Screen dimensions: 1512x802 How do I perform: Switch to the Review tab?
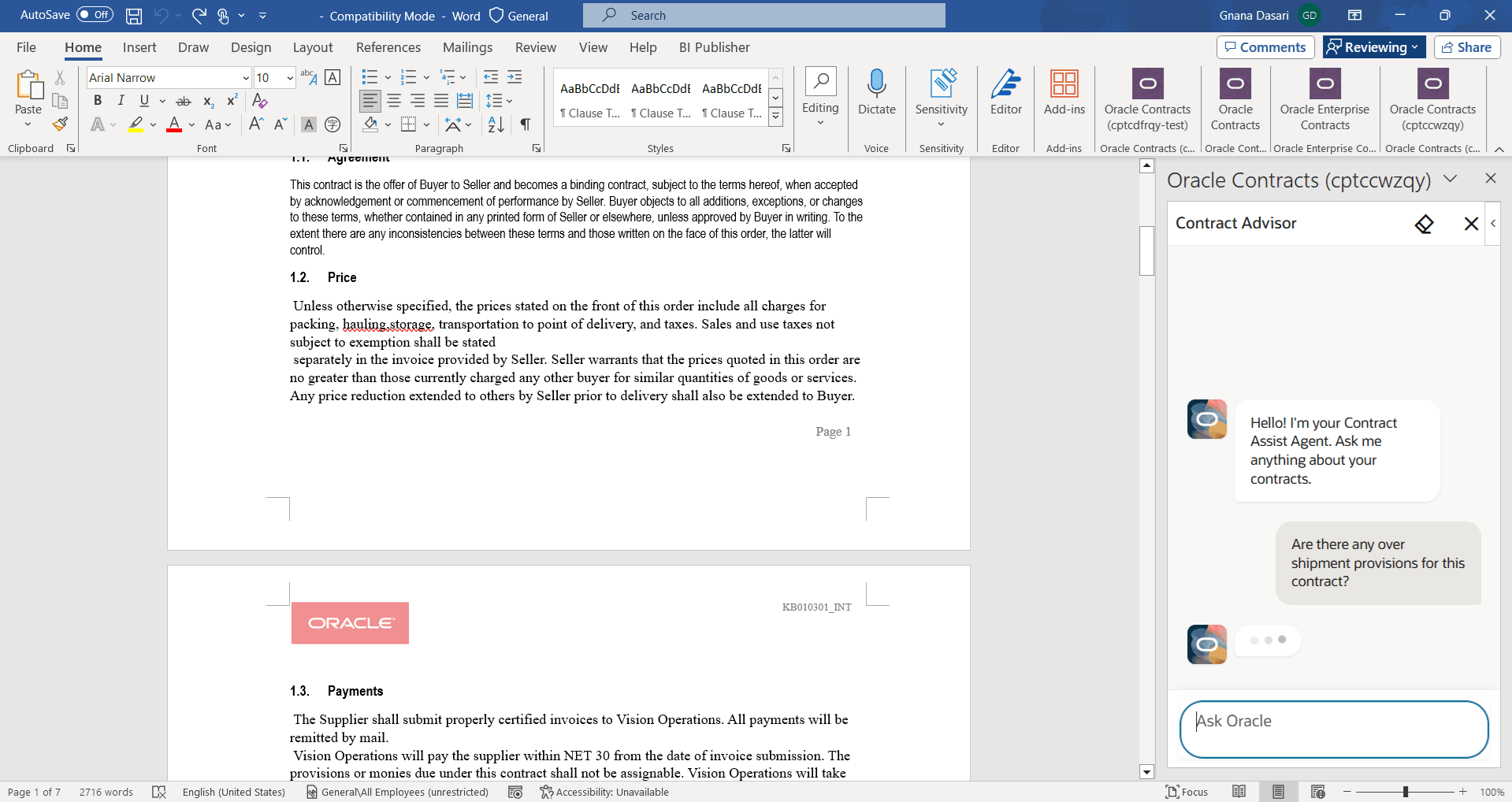[x=536, y=47]
